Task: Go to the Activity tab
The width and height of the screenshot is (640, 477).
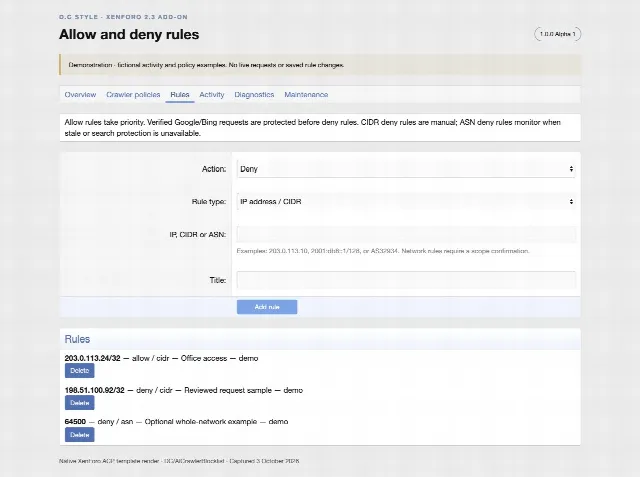Action: click(211, 95)
